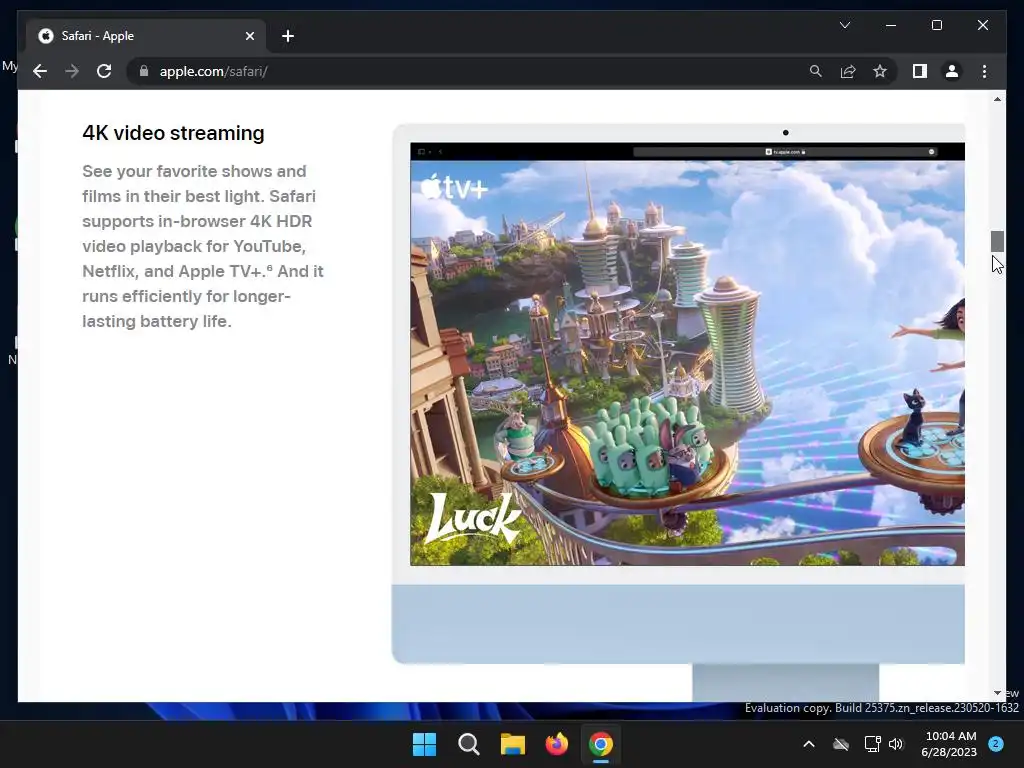Click the scrollbar down arrow
1024x768 pixels.
coord(997,693)
